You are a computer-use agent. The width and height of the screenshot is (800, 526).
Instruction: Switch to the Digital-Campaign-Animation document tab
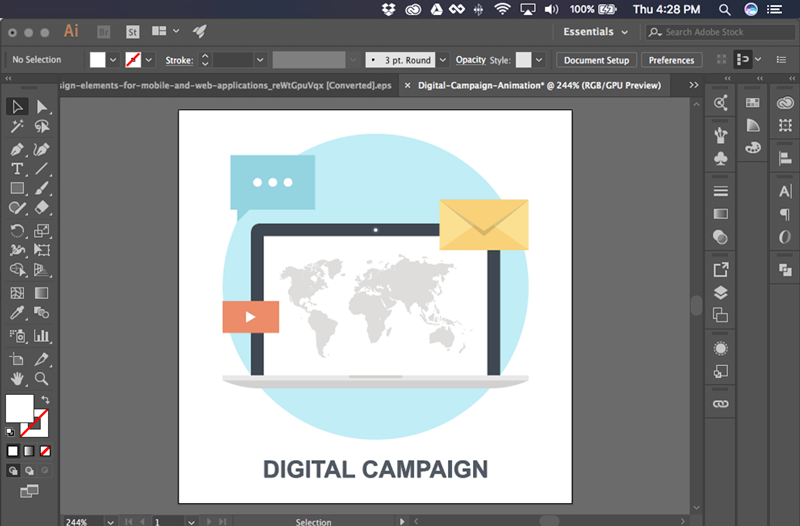pos(539,86)
